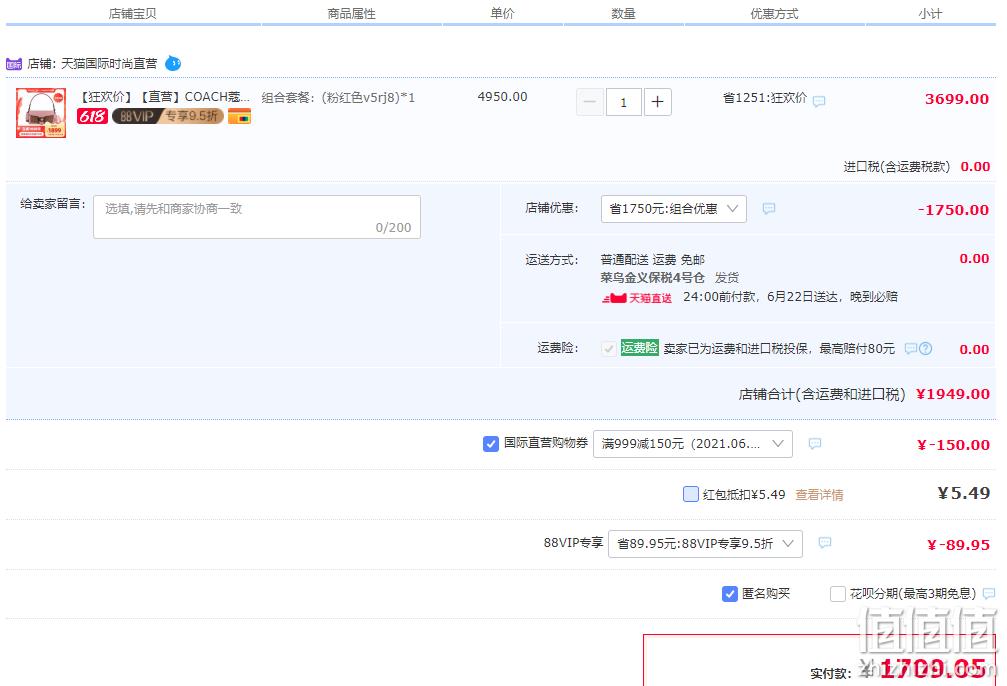Screen dimensions: 1007x686
Task: Uncheck the 匿名购买 checkbox
Action: pos(730,594)
